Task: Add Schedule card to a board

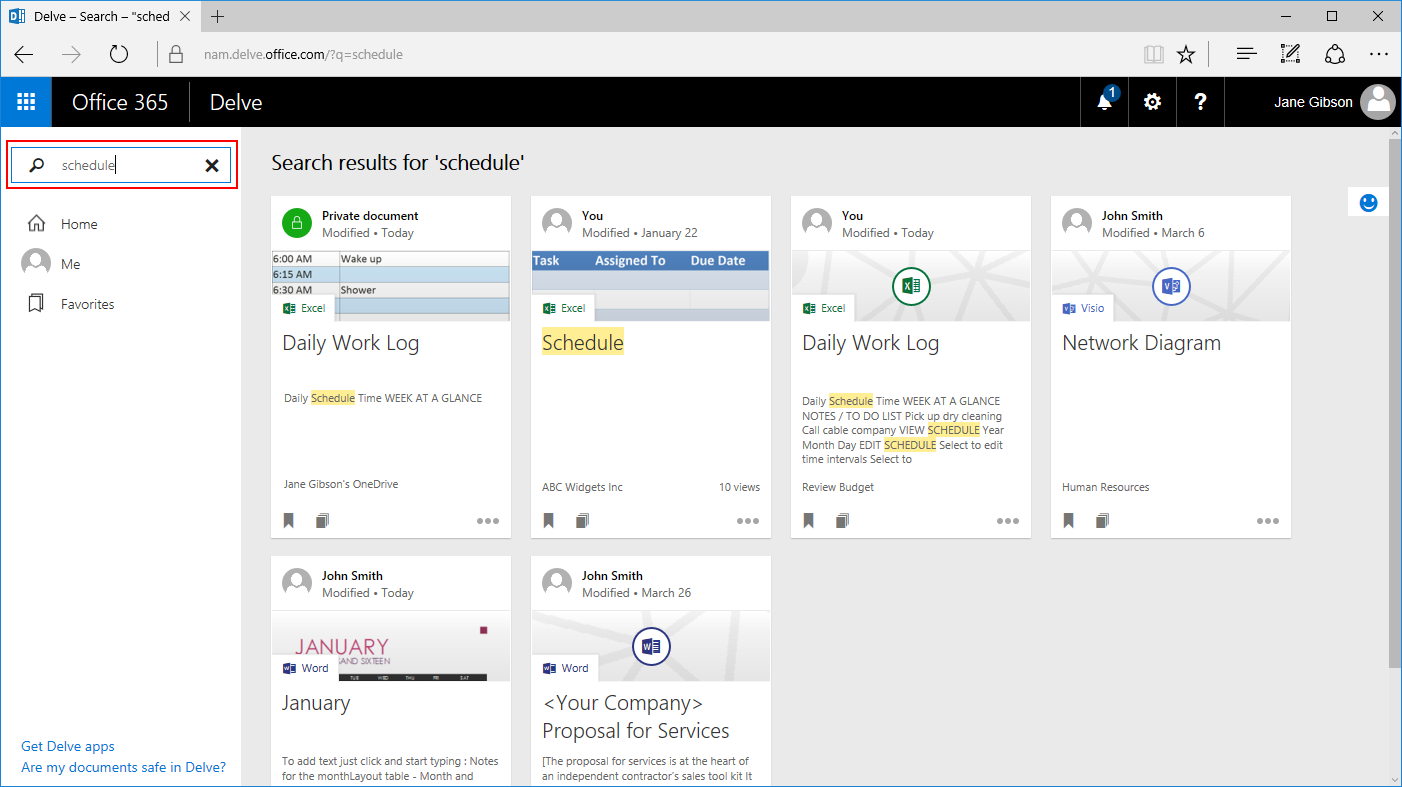Action: 582,521
